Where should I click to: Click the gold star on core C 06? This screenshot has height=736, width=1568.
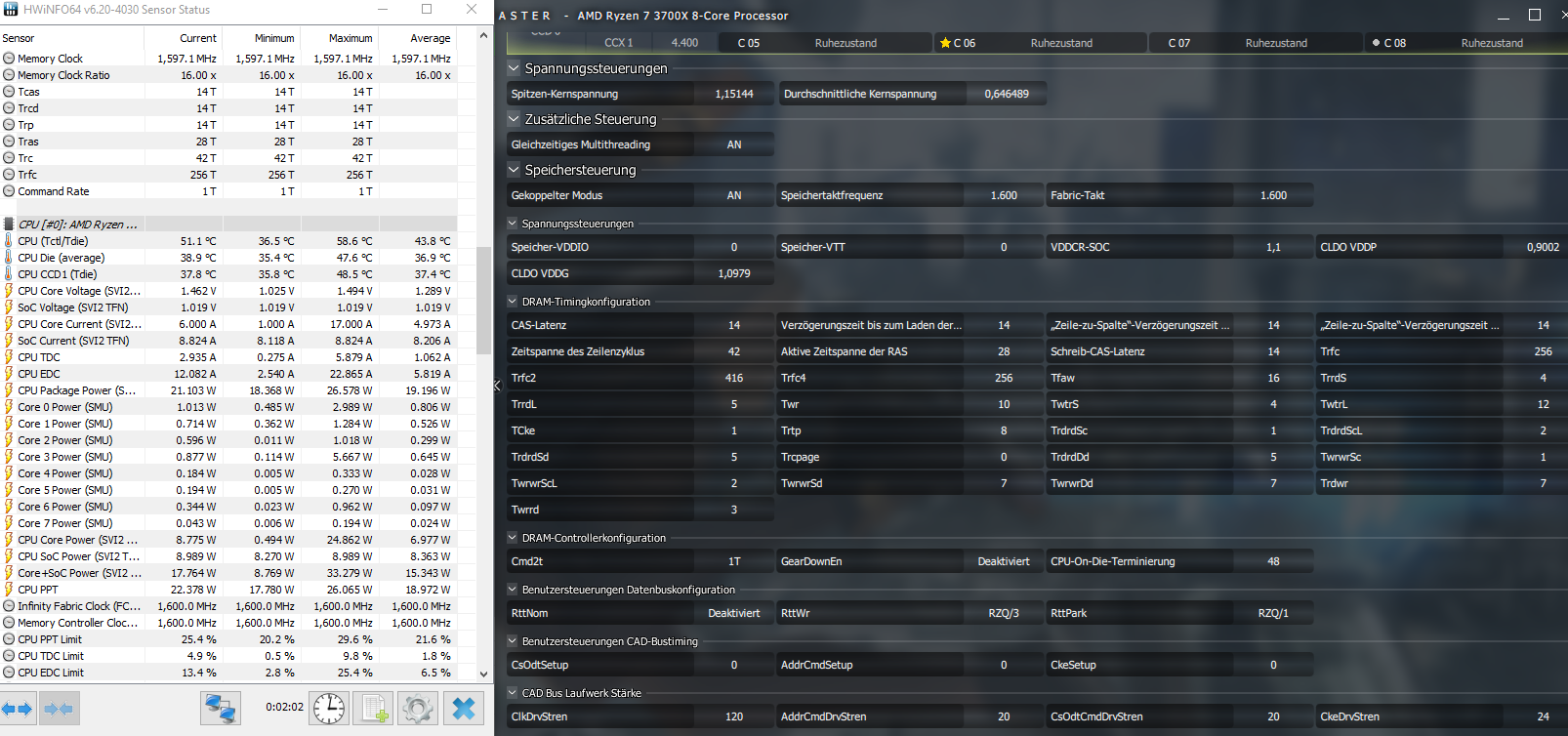tap(945, 43)
